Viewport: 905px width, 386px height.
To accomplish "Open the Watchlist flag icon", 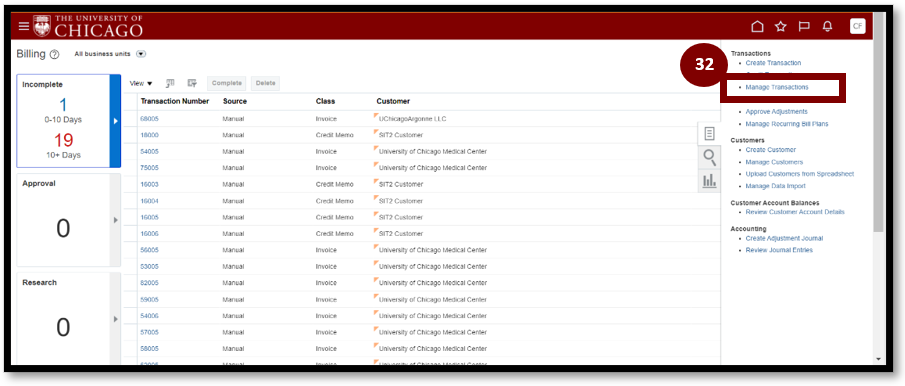I will [x=804, y=27].
